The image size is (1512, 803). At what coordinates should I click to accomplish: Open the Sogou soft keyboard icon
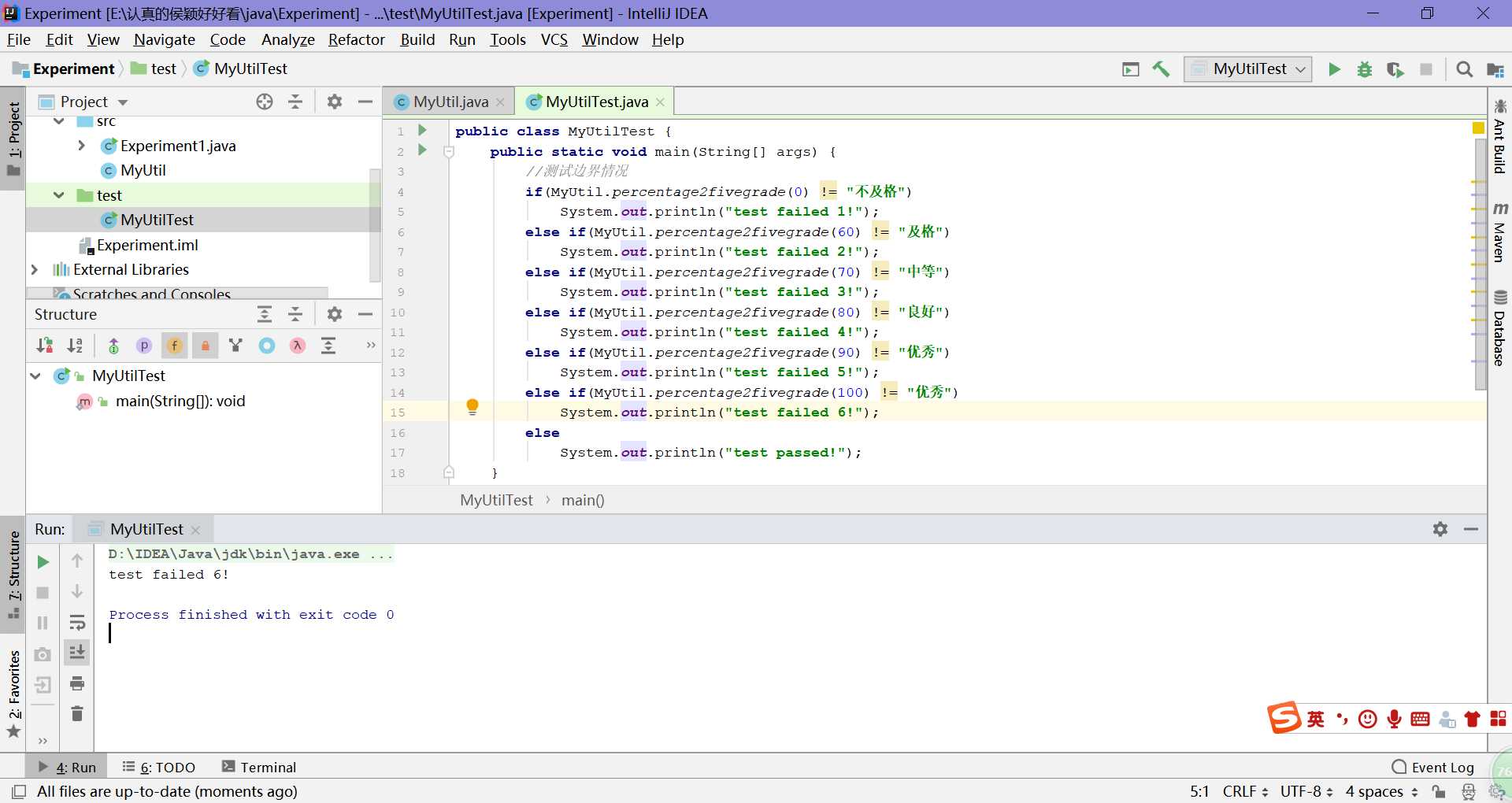point(1420,718)
